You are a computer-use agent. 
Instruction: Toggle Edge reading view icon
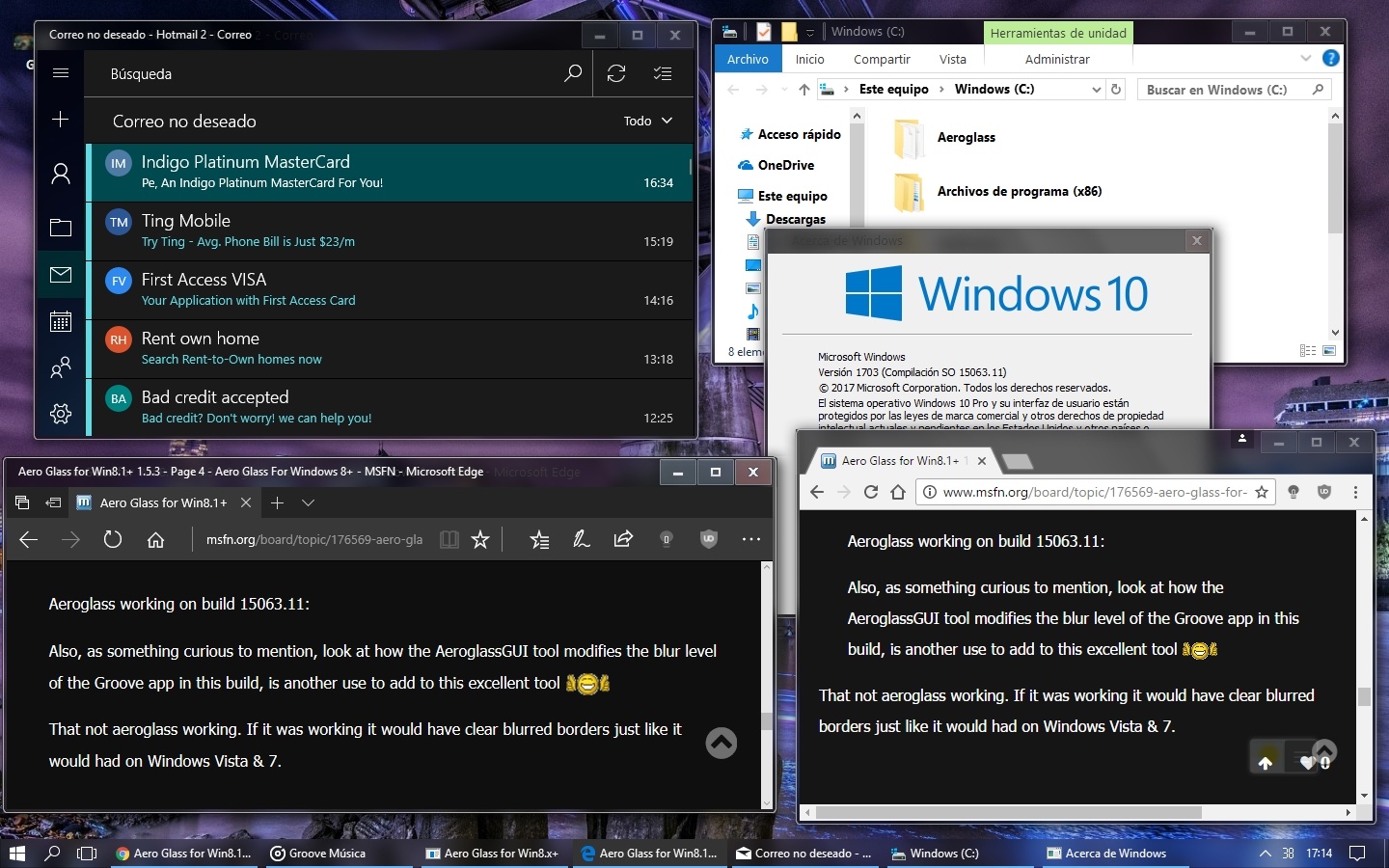click(x=449, y=539)
